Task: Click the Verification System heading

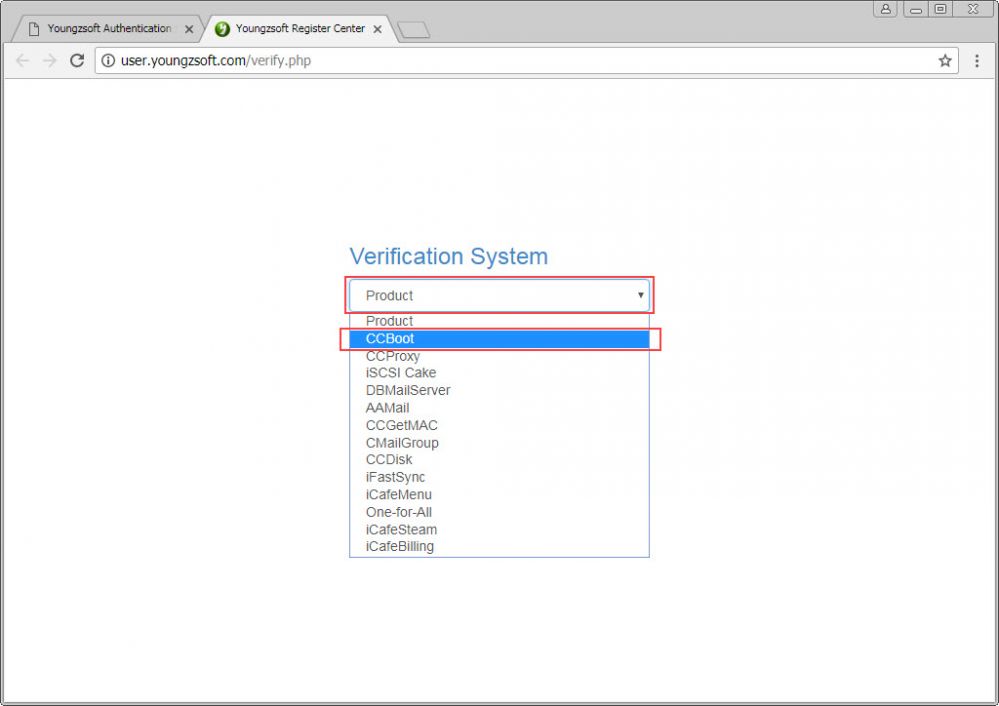Action: tap(449, 256)
